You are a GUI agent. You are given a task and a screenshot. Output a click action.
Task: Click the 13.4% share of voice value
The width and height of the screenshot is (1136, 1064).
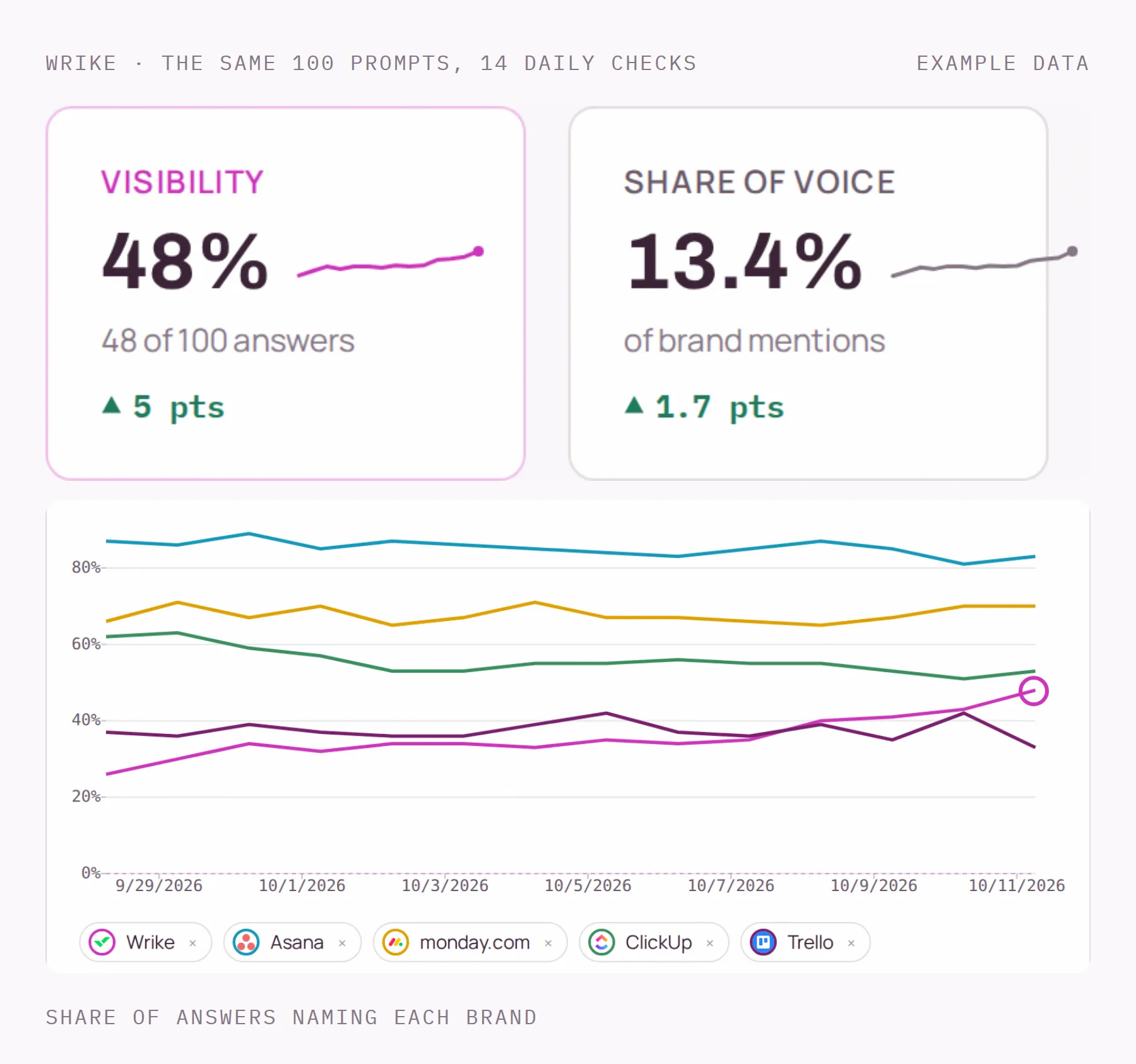click(745, 261)
